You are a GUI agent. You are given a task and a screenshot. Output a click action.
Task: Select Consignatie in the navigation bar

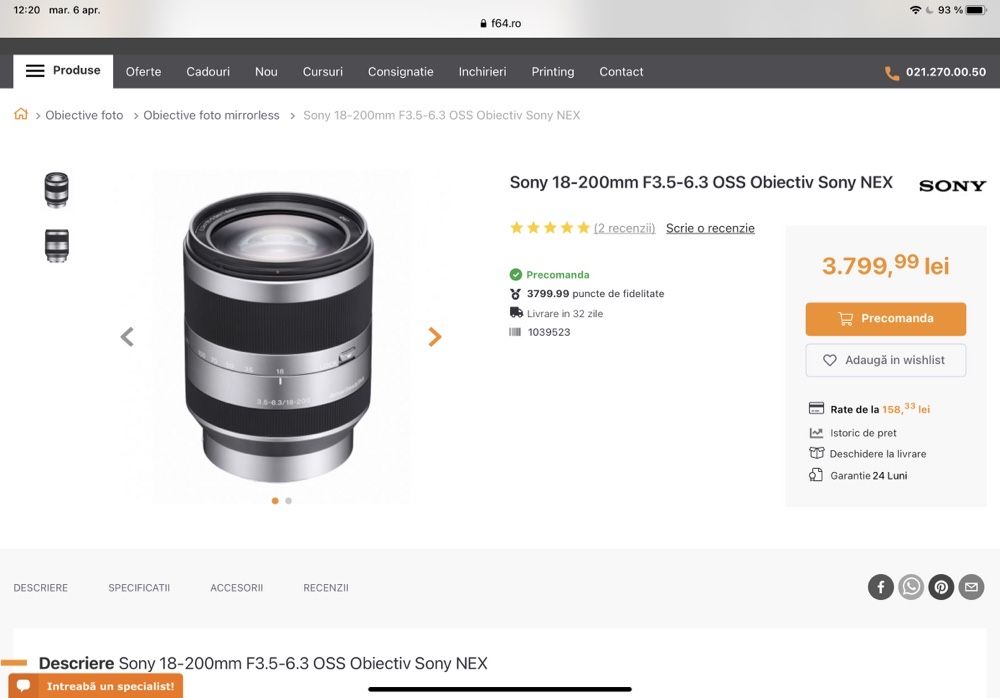[401, 71]
